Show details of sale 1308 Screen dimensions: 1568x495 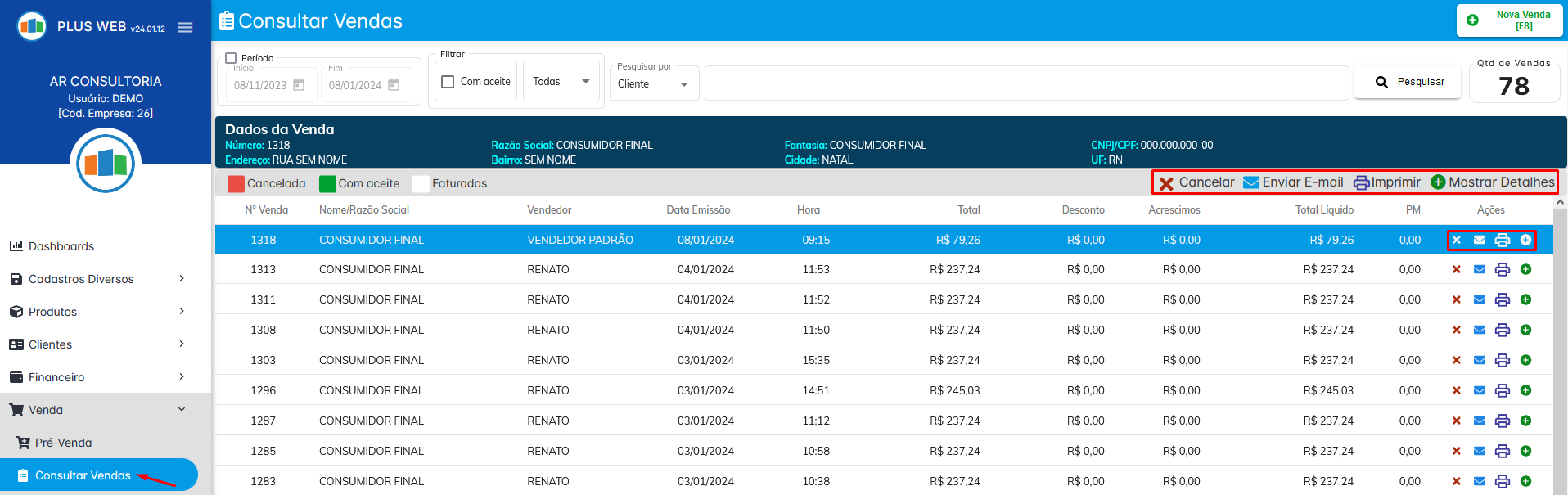point(1525,330)
